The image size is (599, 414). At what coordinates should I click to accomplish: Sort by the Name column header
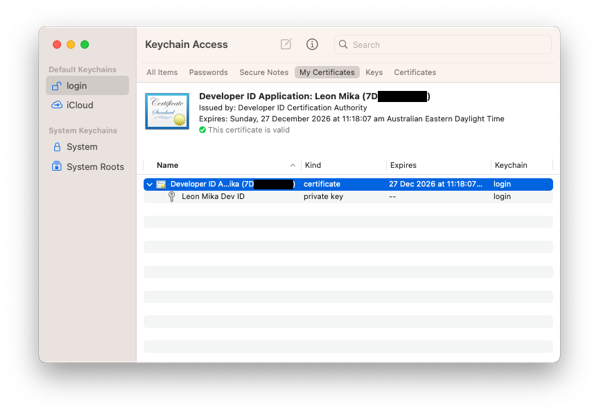point(167,165)
